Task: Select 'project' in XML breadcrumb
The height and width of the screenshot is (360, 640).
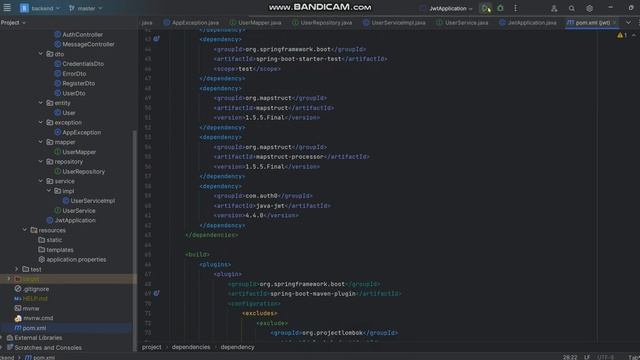Action: pos(151,347)
